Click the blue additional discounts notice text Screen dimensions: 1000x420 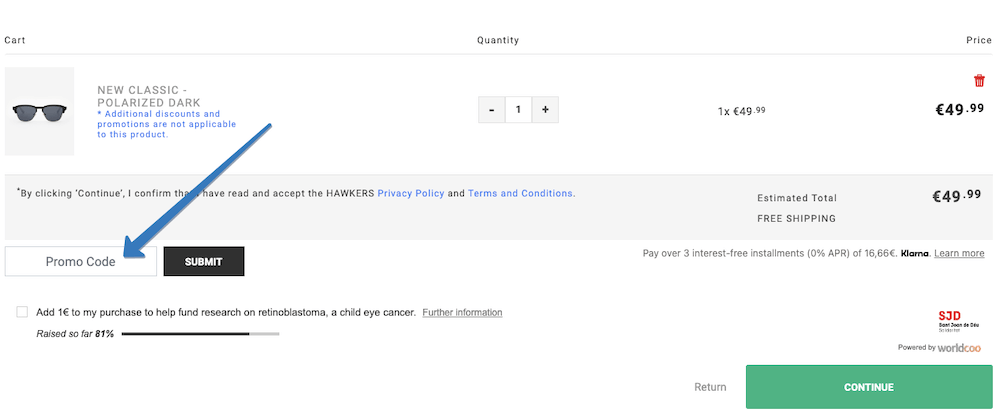pos(167,124)
